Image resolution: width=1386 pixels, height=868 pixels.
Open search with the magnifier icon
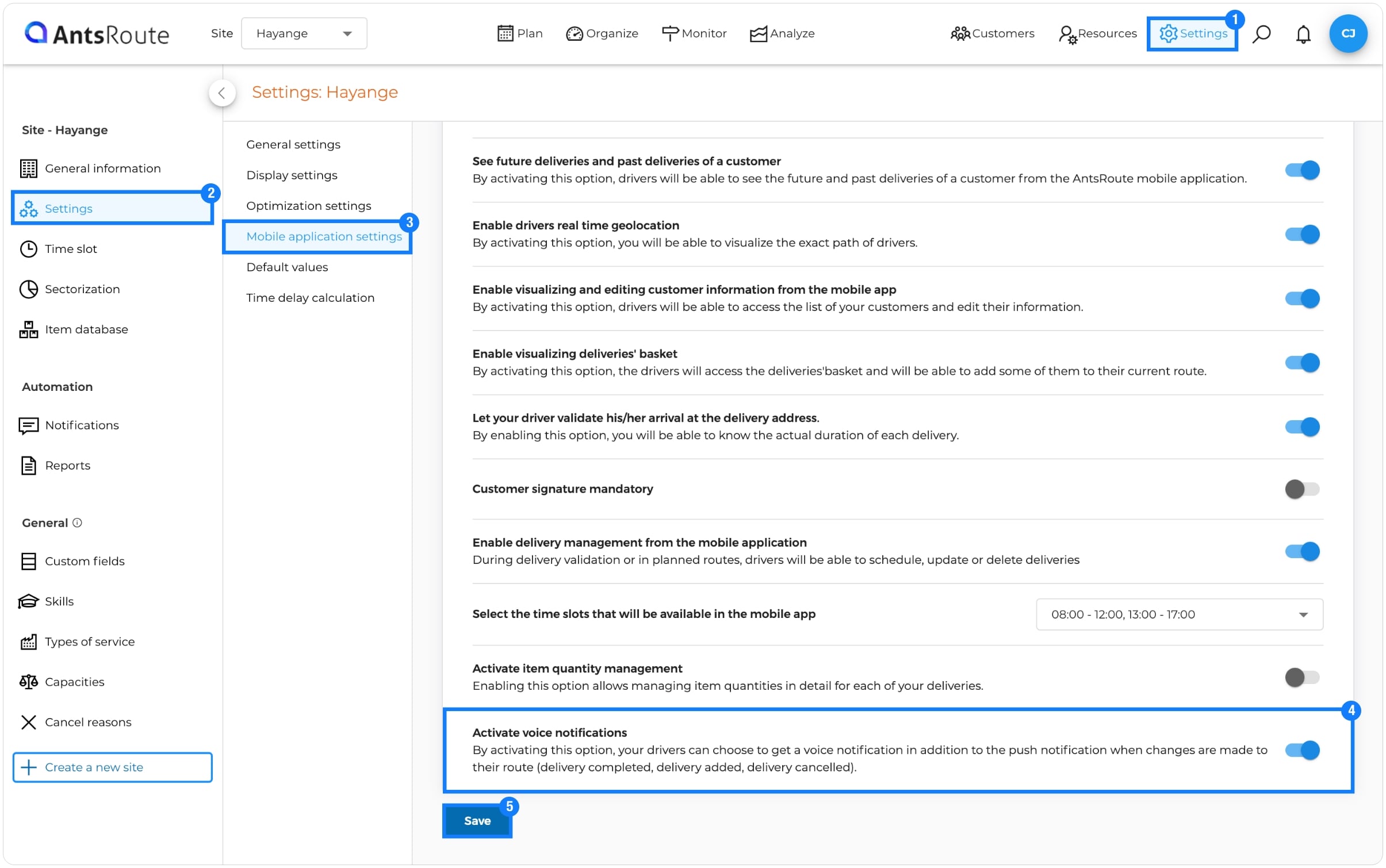click(1261, 34)
